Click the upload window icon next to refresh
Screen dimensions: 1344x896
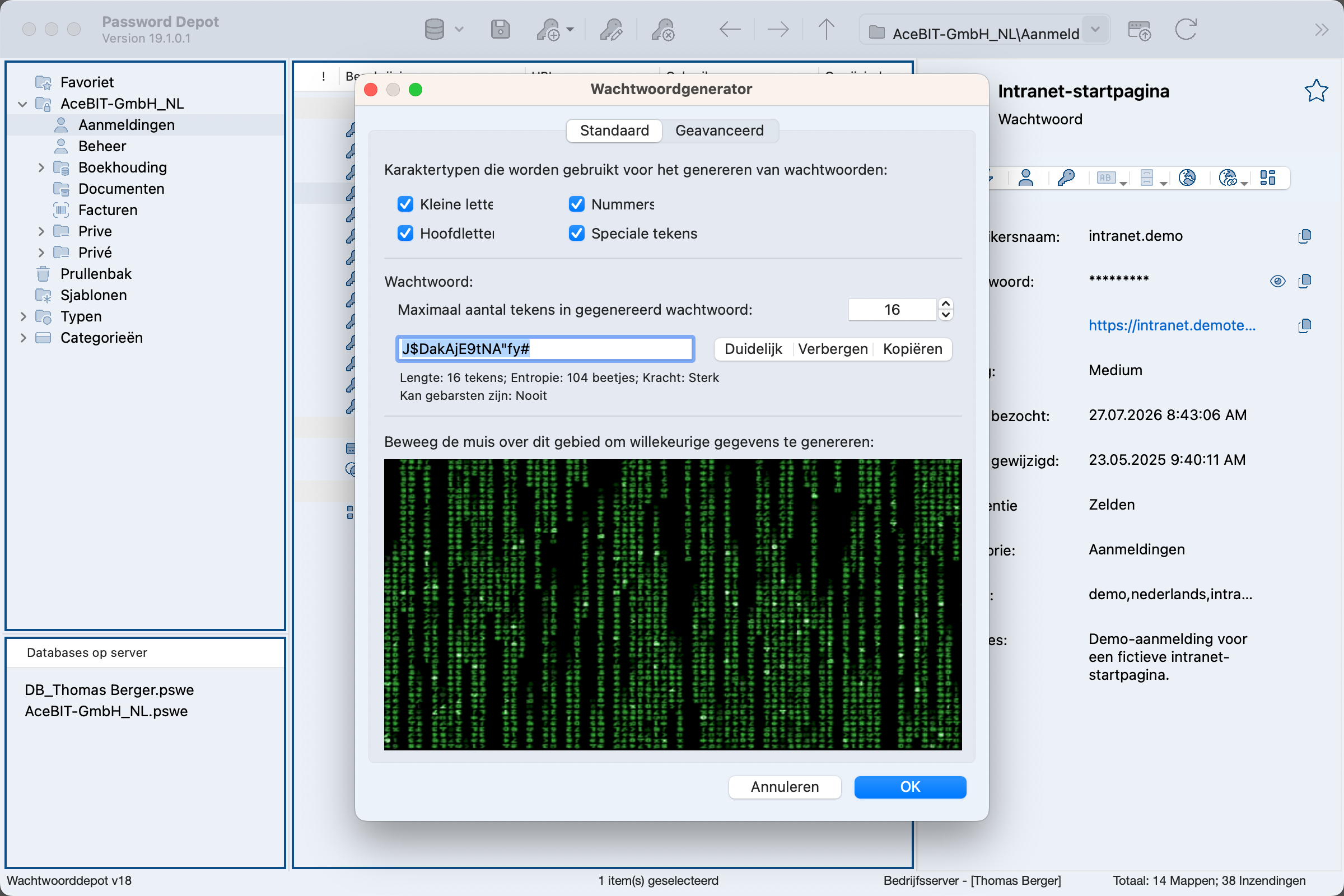1139,30
